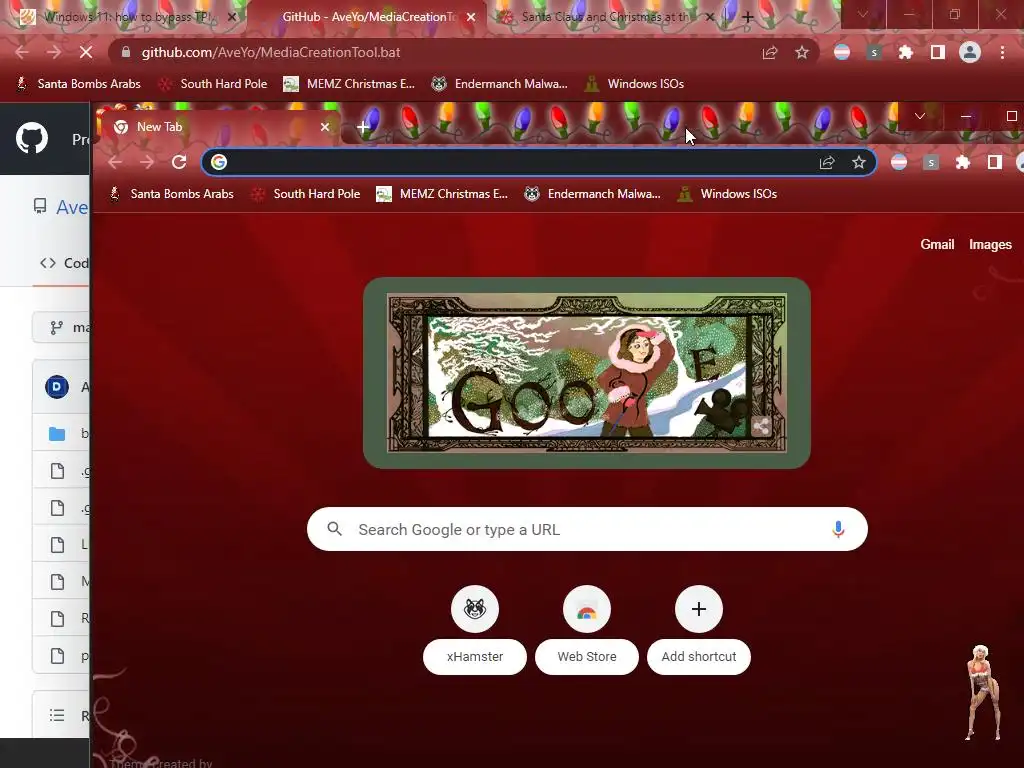Open Windows ISOs bookmark in front window
Viewport: 1024px width, 768px height.
(727, 194)
